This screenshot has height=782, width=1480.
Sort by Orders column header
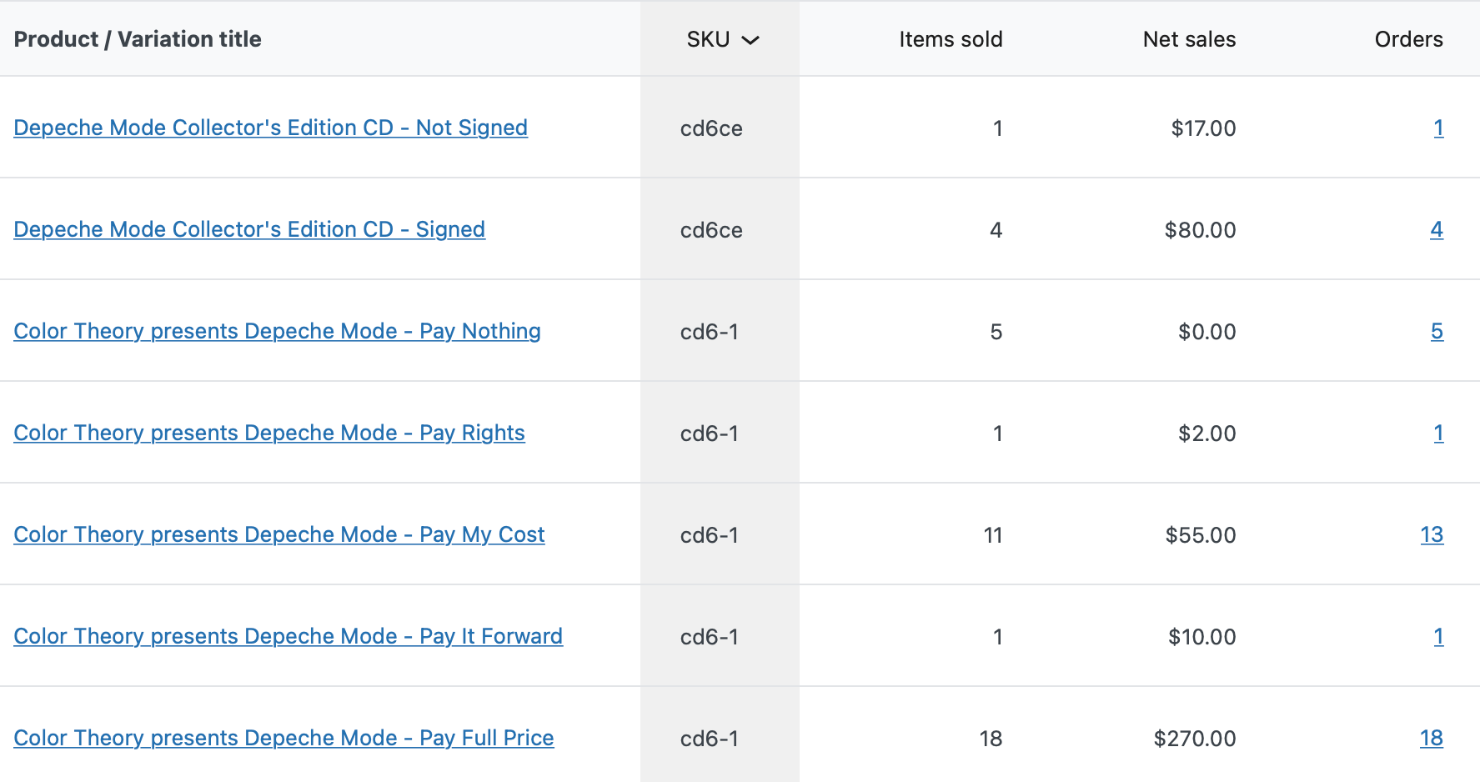click(x=1408, y=40)
